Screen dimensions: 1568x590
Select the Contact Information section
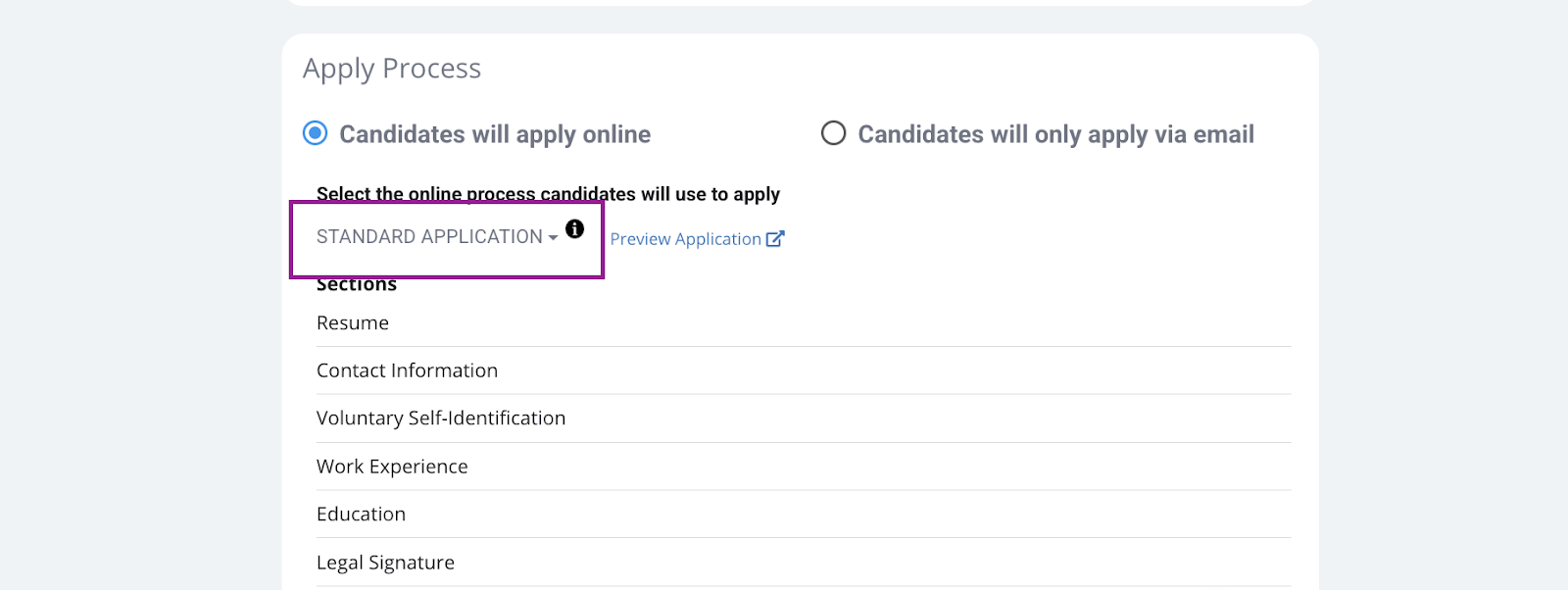click(804, 370)
